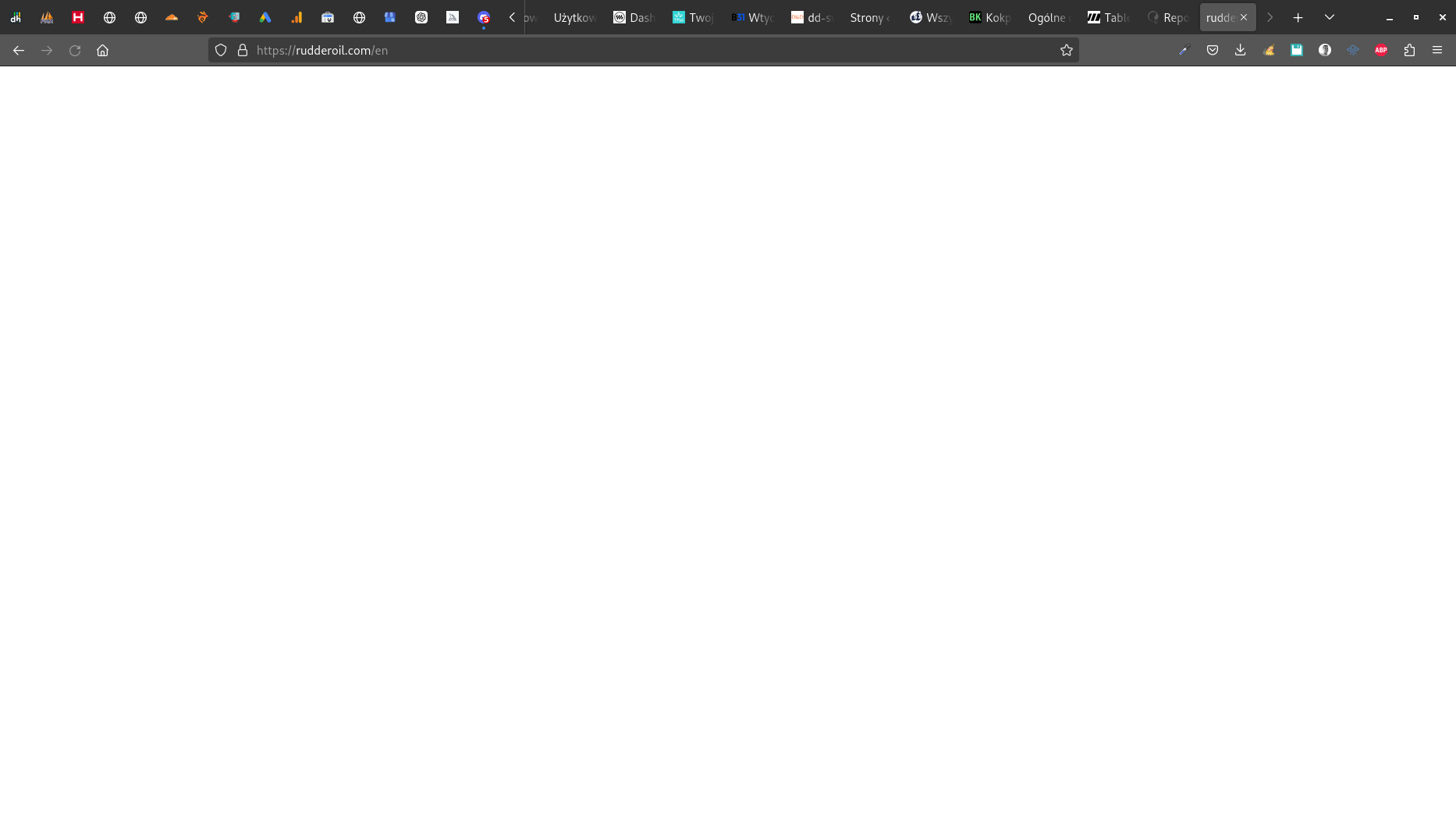Switch to the Użytkow tab
This screenshot has width=1456, height=818.
(574, 17)
